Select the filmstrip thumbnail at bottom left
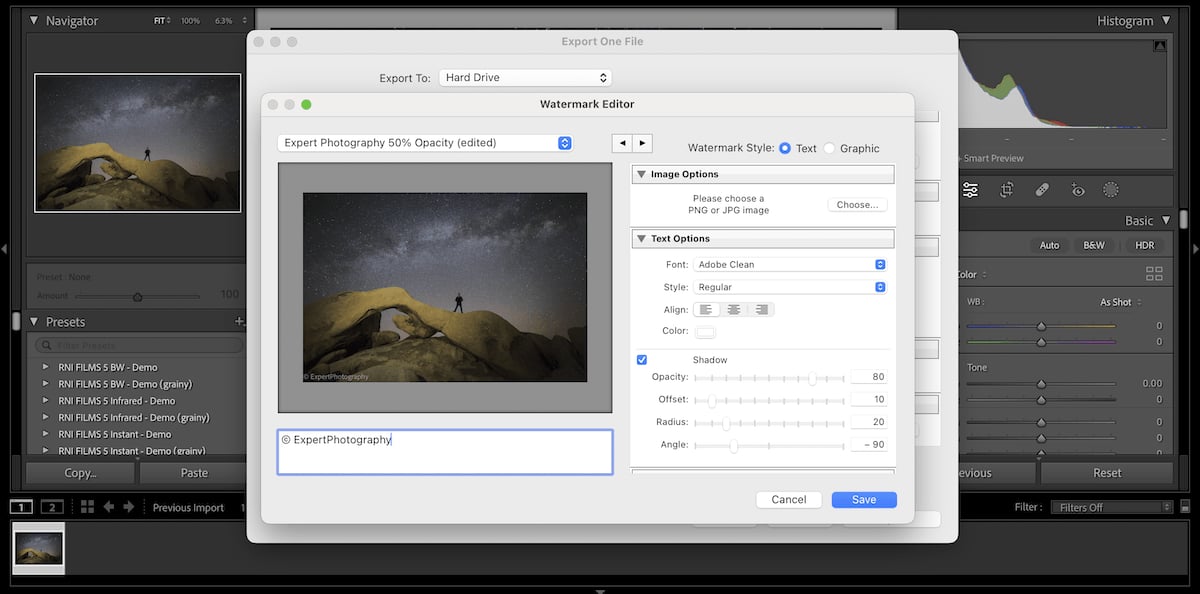 click(x=37, y=549)
